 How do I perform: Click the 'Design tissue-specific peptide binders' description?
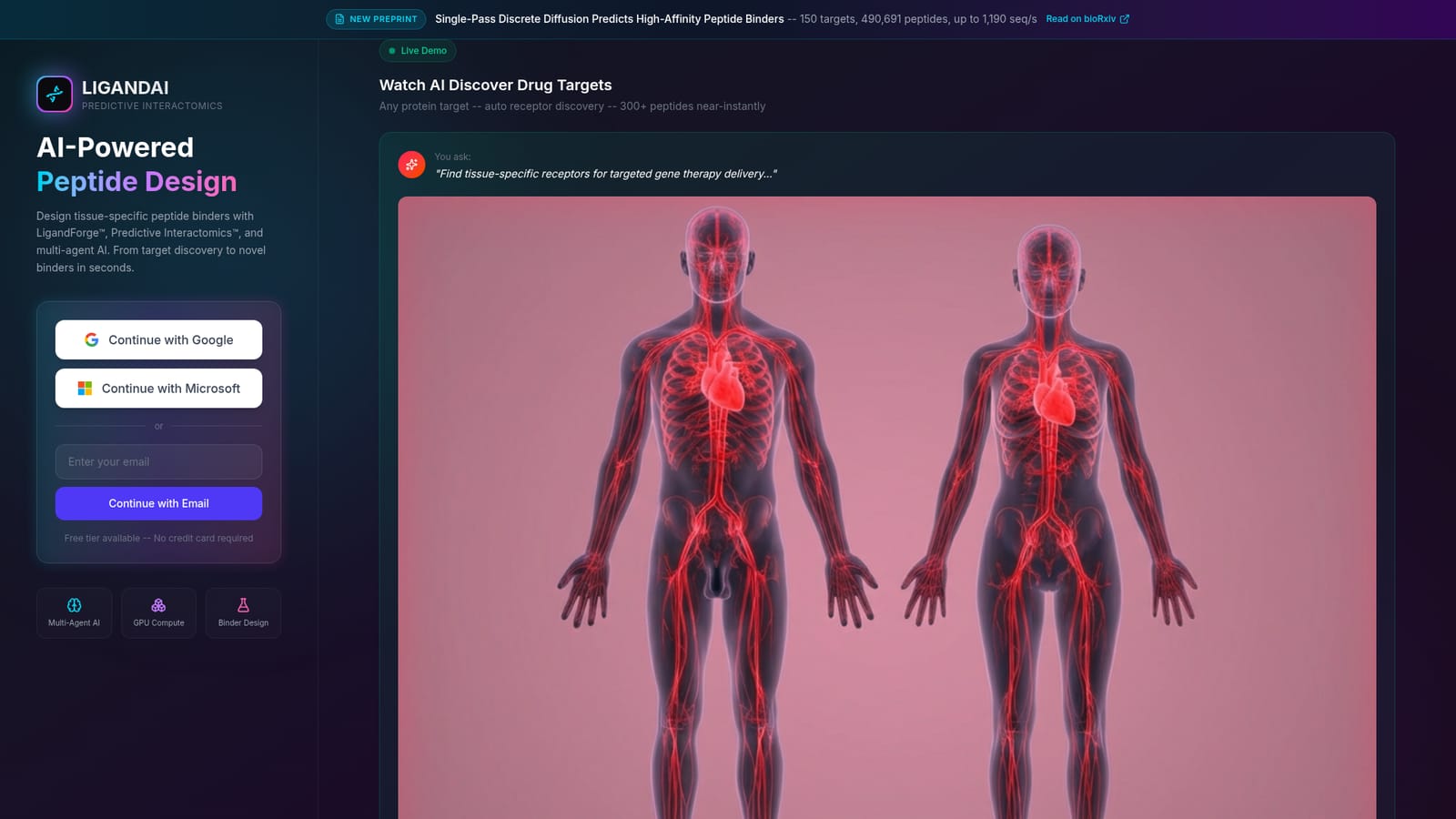point(151,242)
